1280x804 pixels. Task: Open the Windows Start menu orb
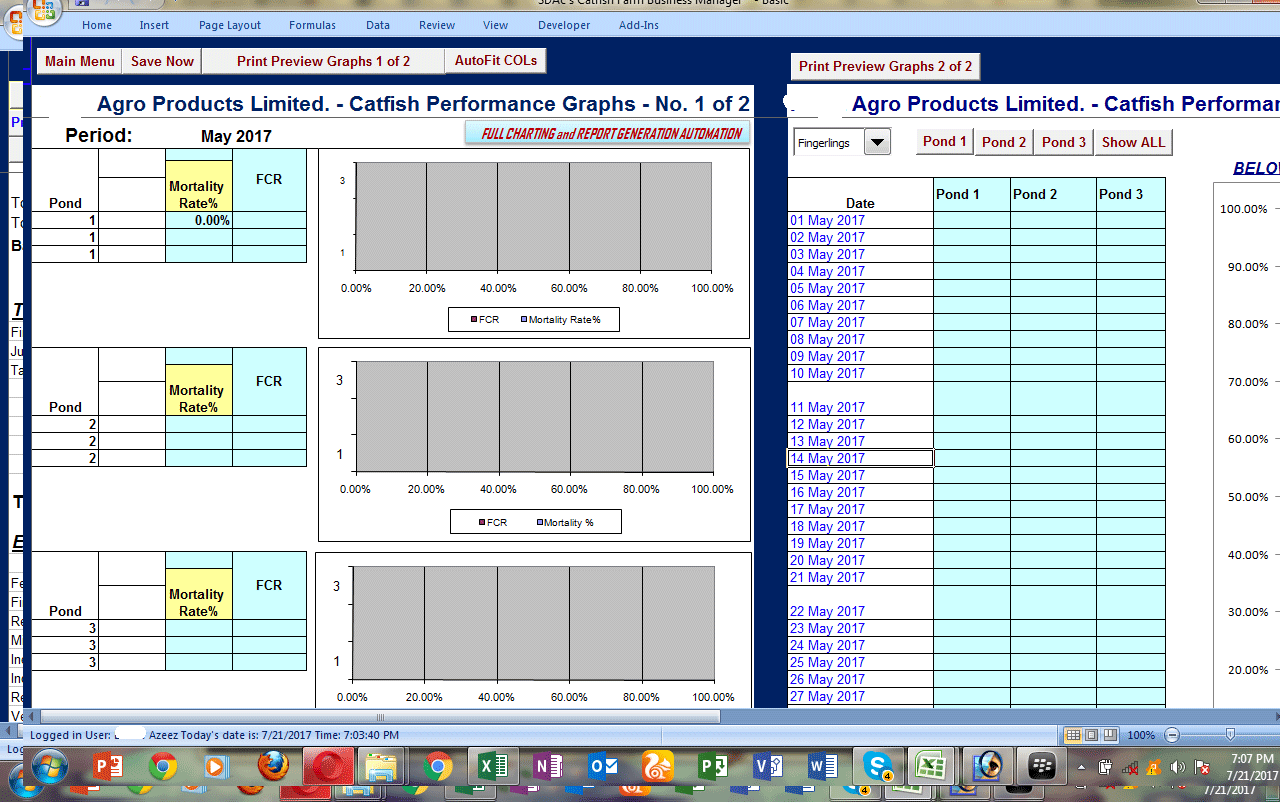(50, 767)
